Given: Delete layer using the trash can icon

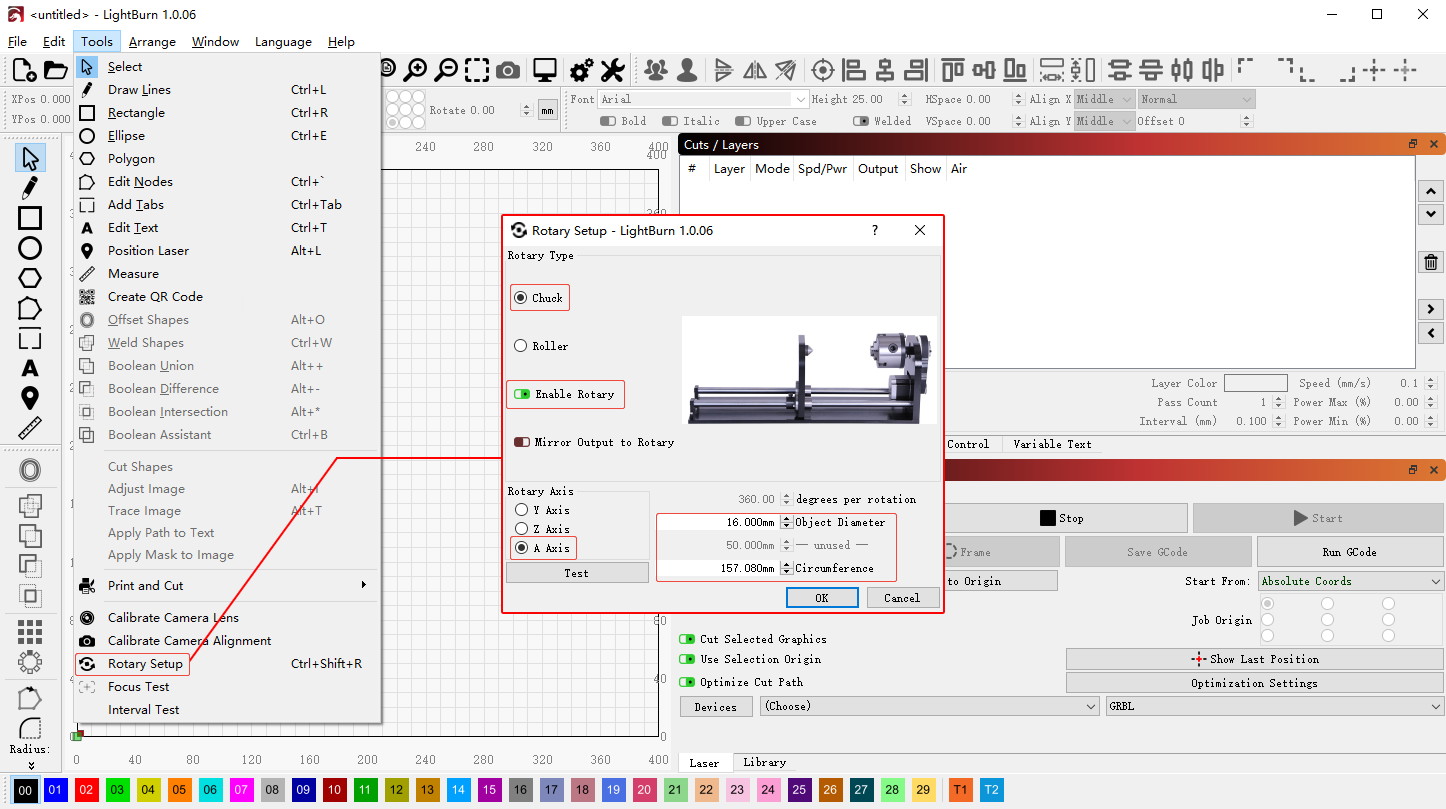Looking at the screenshot, I should point(1431,263).
